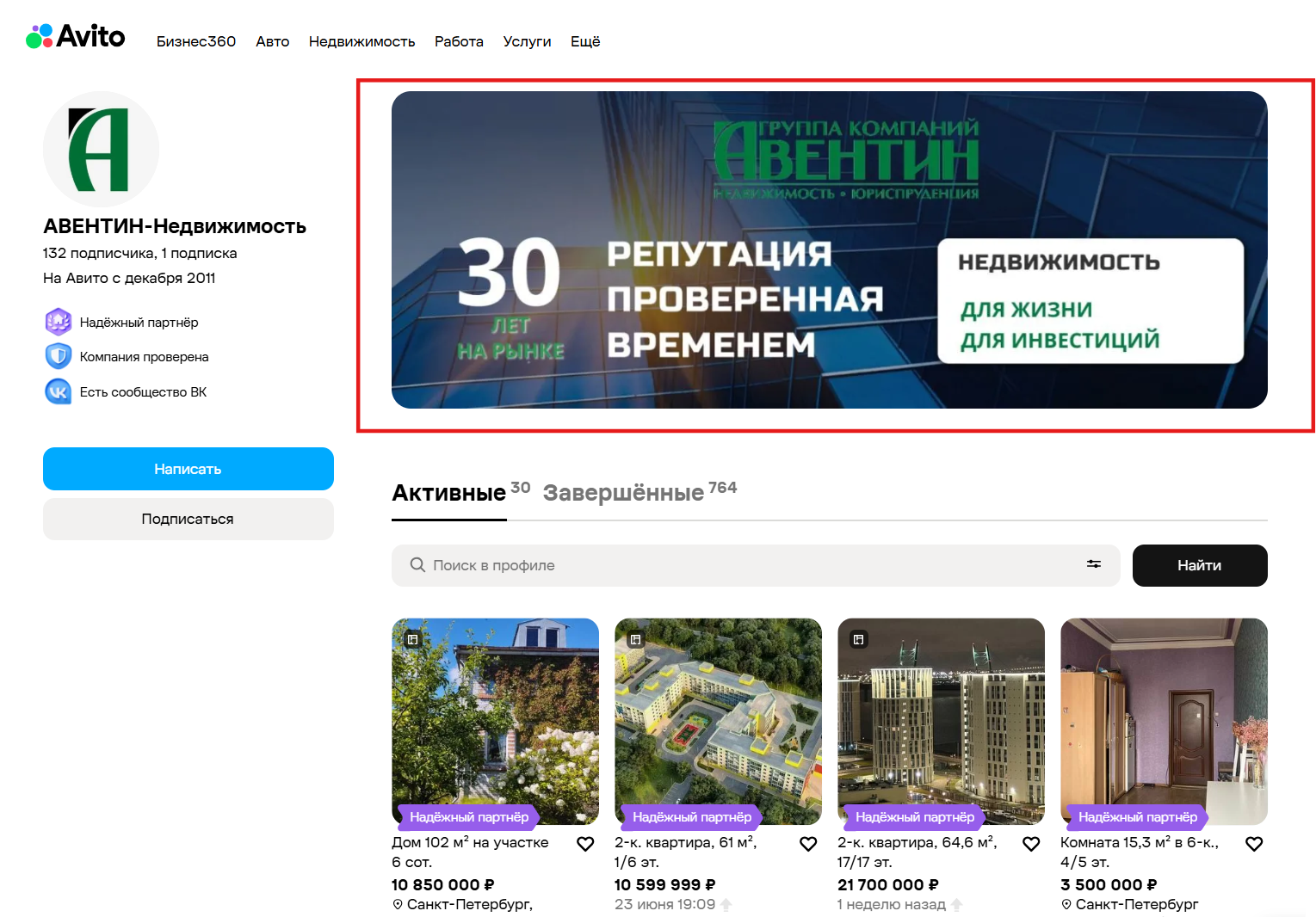Go to Авто section

tap(272, 41)
